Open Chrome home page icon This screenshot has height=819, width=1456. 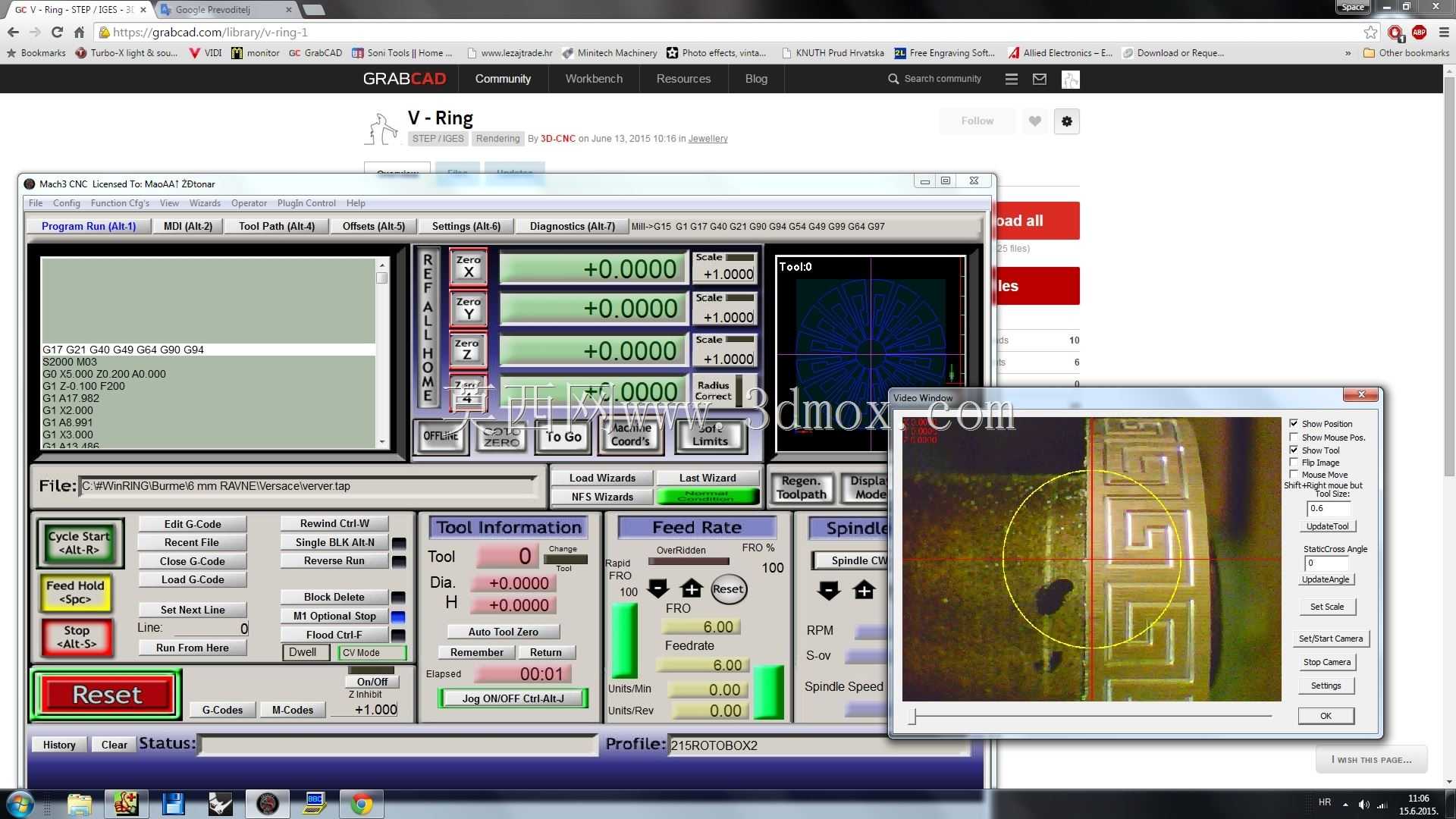[79, 32]
